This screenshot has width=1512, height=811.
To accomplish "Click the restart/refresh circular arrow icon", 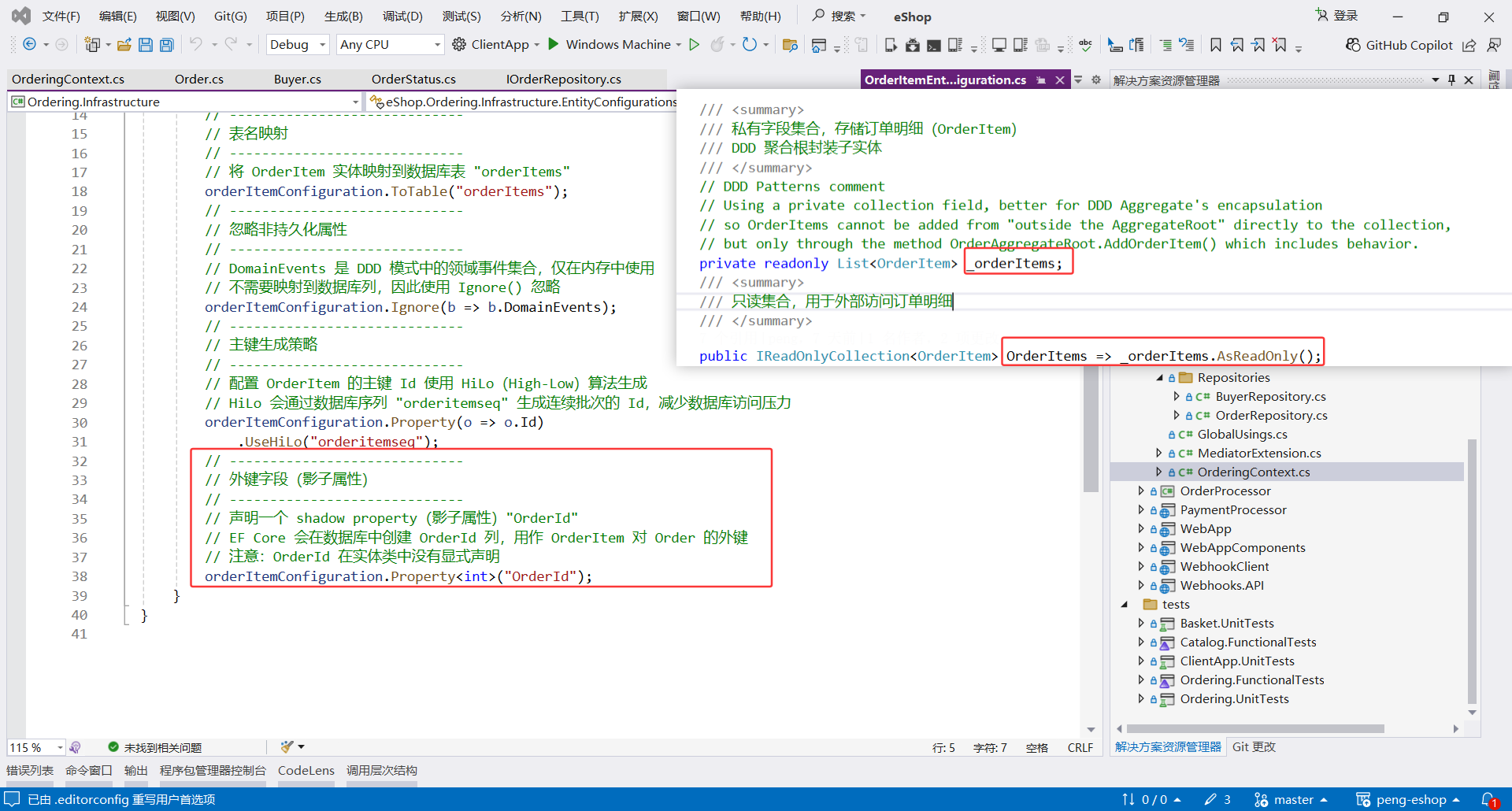I will [750, 44].
